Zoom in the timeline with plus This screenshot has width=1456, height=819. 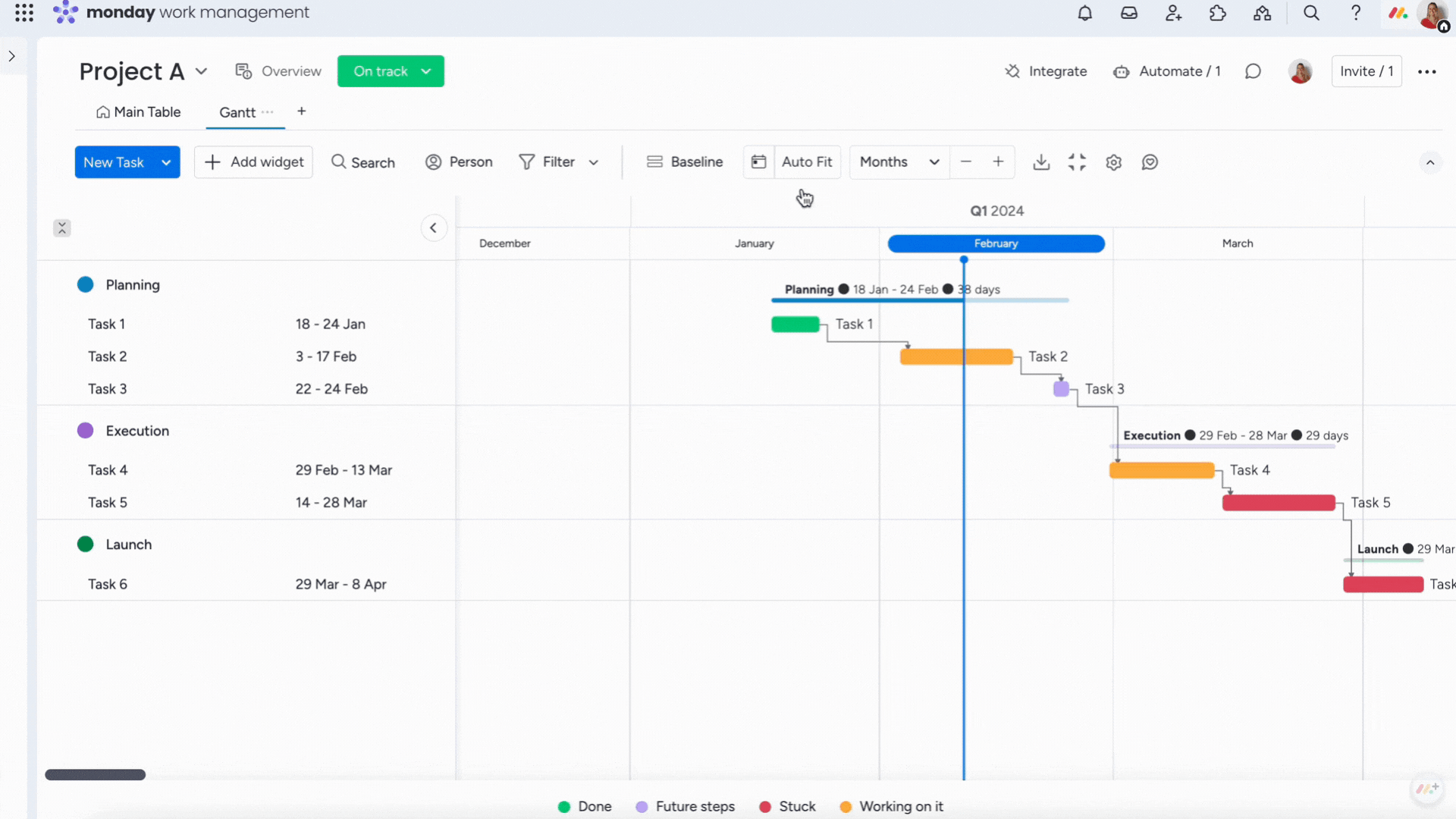click(999, 162)
